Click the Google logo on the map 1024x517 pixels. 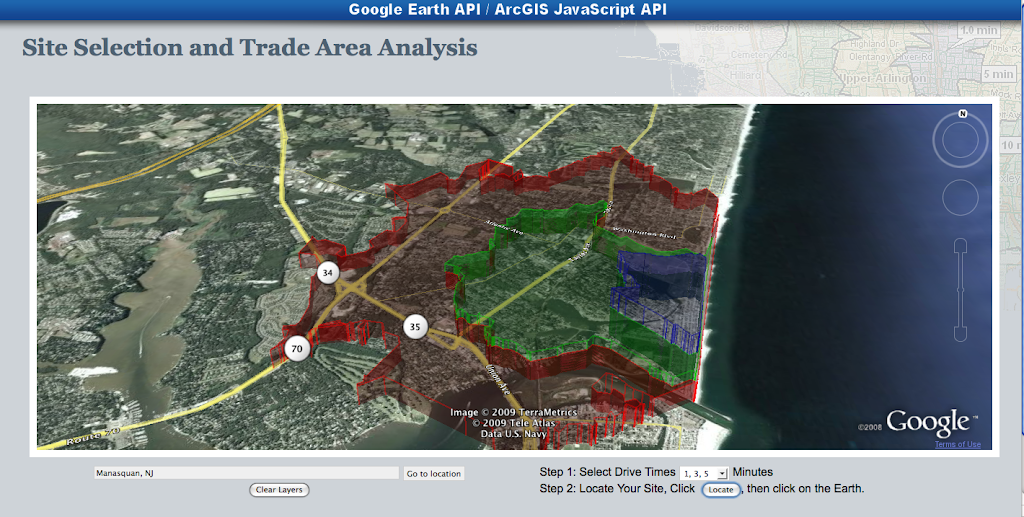[927, 422]
